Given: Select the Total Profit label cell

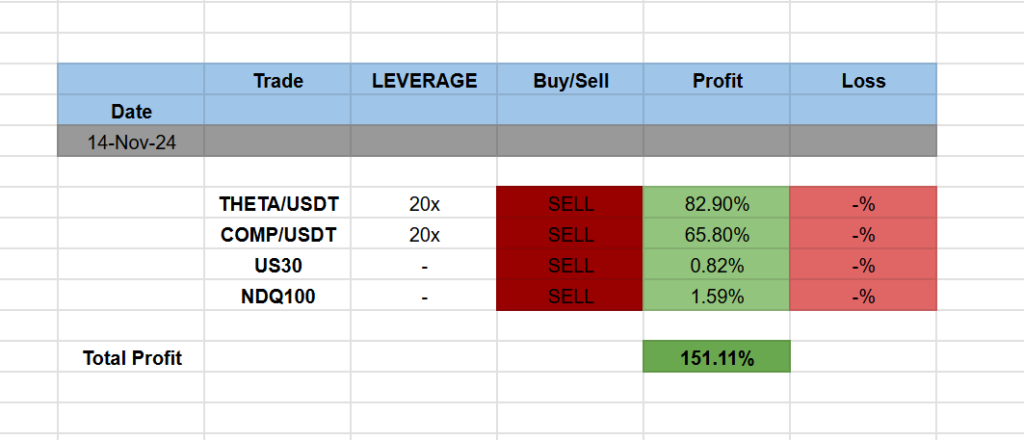Looking at the screenshot, I should pos(131,358).
